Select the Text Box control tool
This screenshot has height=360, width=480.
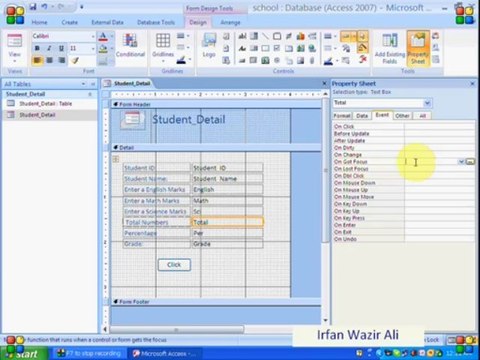[242, 36]
